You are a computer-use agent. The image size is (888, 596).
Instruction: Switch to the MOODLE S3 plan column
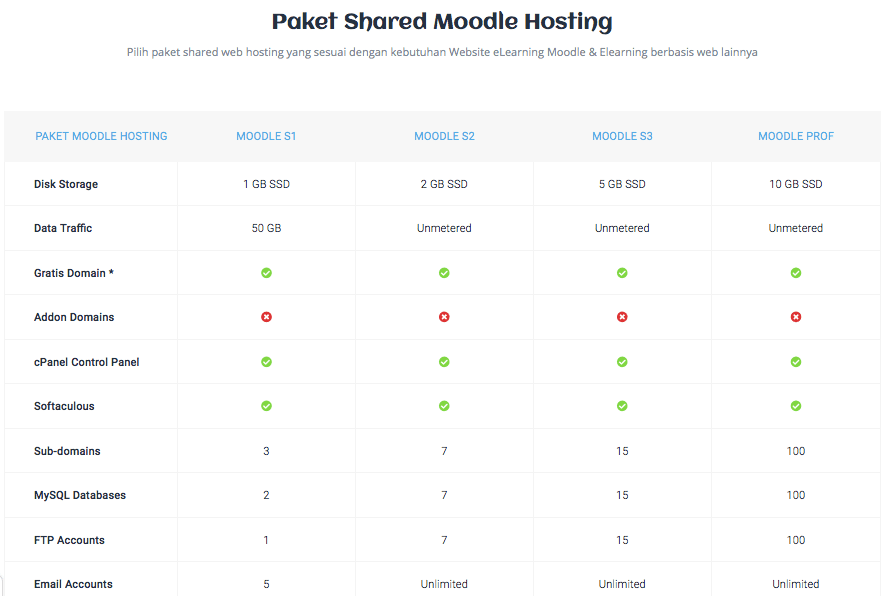coord(622,136)
